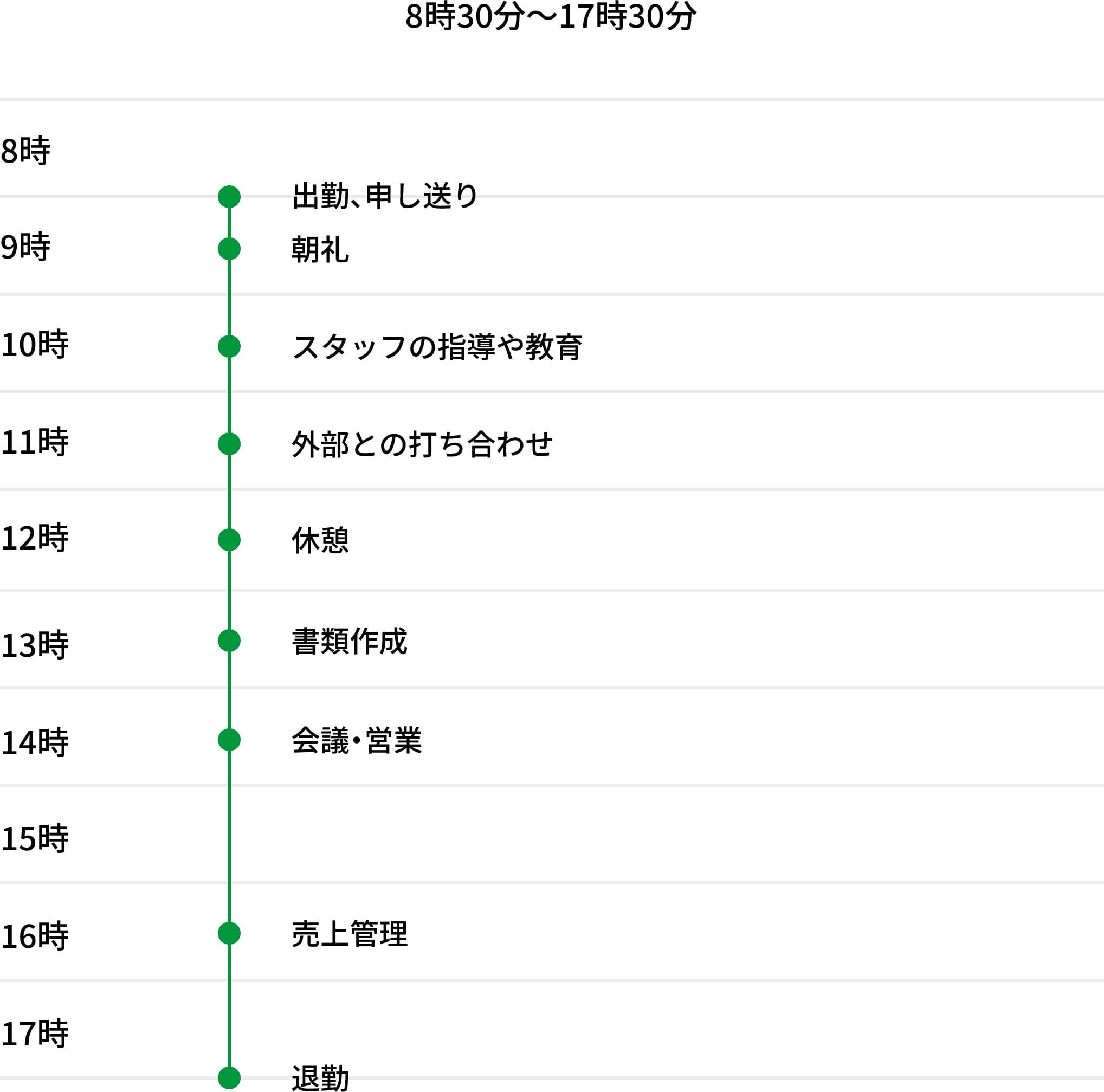Viewport: 1104px width, 1092px height.
Task: Click the 売上管理 entry text
Action: (350, 934)
